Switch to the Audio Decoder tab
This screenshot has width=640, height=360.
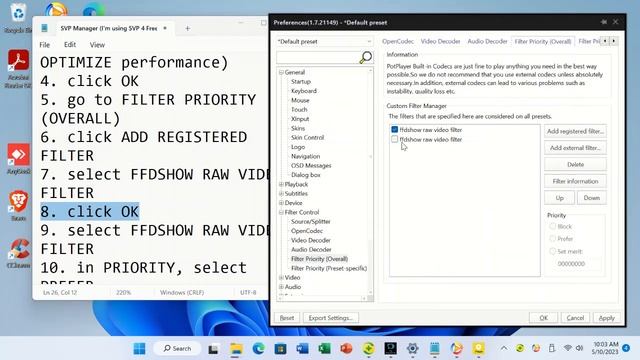487,41
